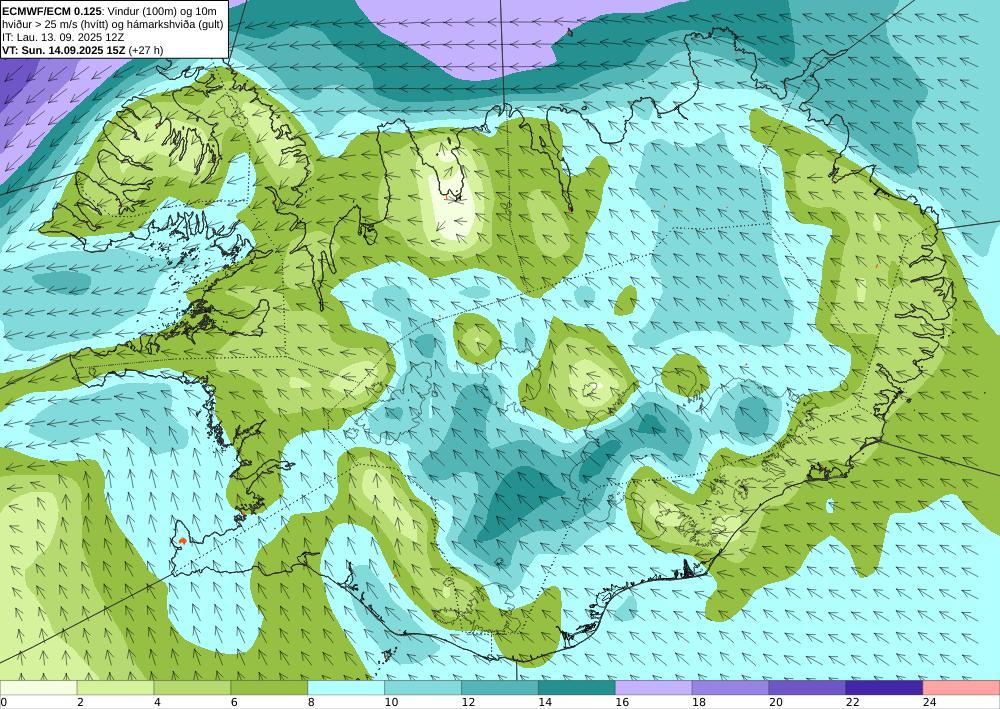Screen dimensions: 1000x709
Task: Click the scale label '22'
Action: click(x=853, y=702)
